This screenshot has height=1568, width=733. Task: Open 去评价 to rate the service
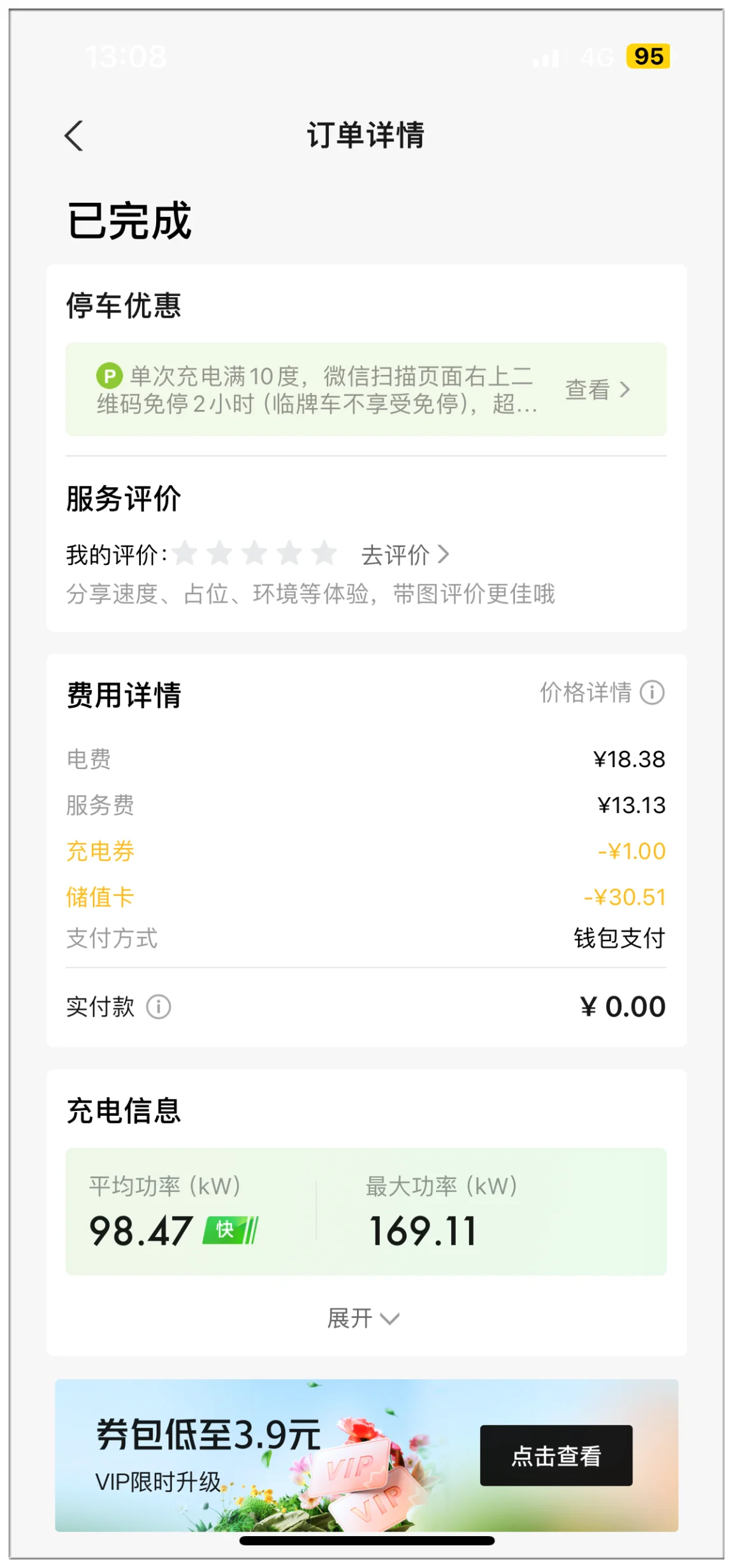(x=405, y=555)
